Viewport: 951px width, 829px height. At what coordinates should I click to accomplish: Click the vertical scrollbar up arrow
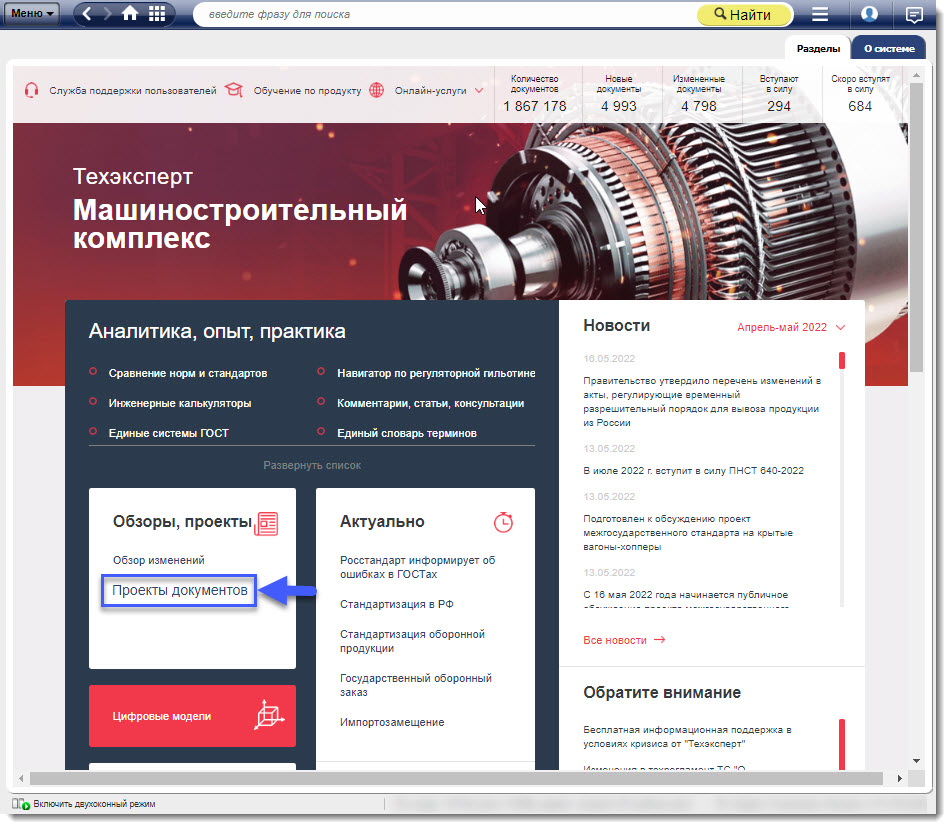point(916,75)
